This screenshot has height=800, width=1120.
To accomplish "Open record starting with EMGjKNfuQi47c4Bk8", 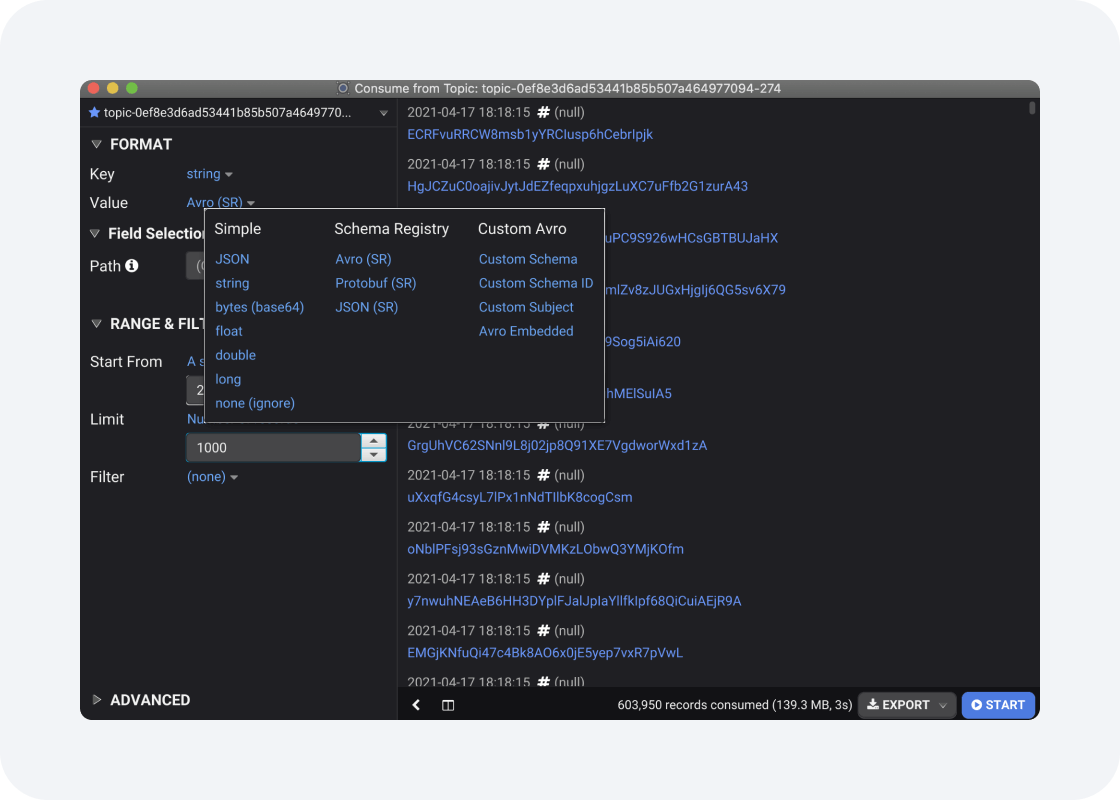I will click(545, 653).
